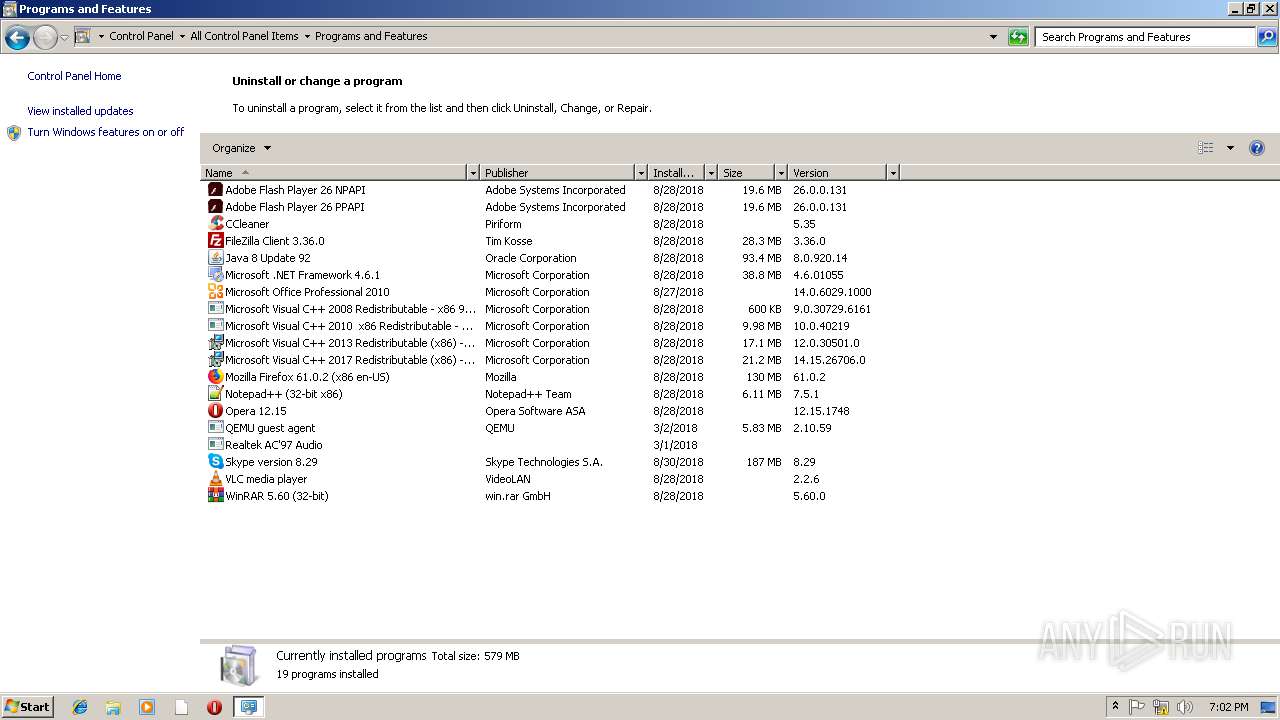Viewport: 1280px width, 720px height.
Task: Click the Control Panel breadcrumb
Action: (x=141, y=36)
